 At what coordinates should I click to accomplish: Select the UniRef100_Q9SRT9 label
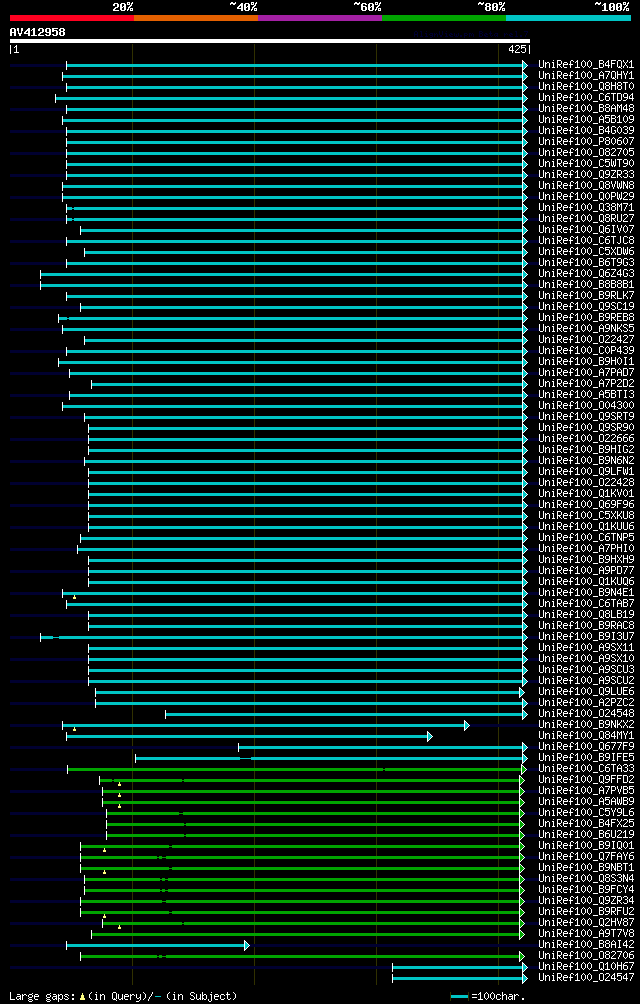(x=586, y=417)
